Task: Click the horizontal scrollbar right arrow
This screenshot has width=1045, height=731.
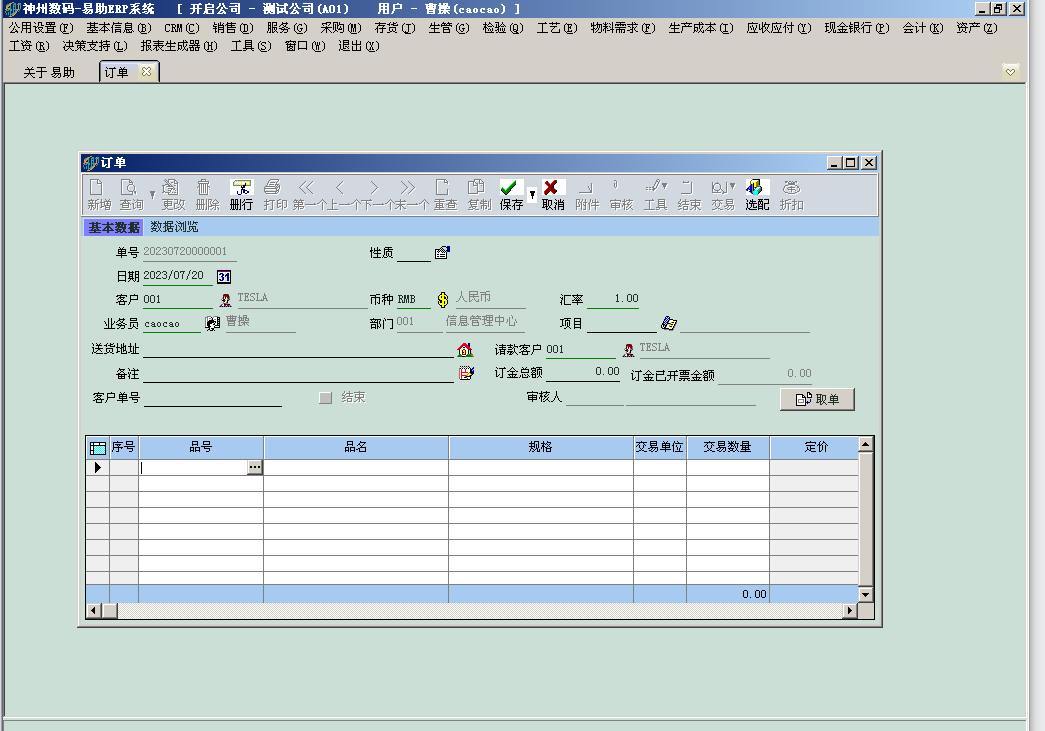Action: coord(849,610)
